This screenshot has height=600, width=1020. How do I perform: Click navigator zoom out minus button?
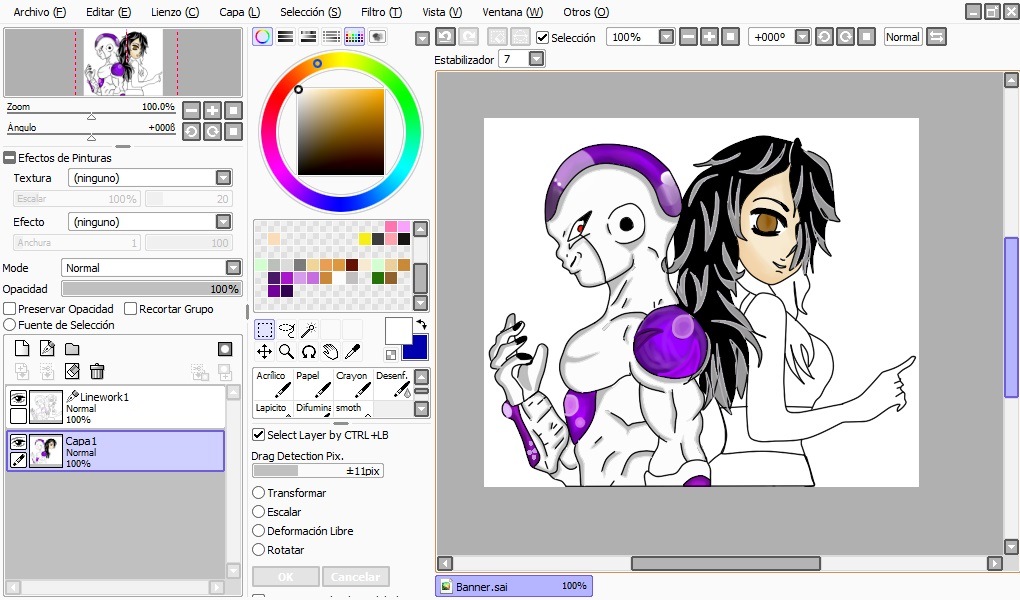(x=191, y=111)
